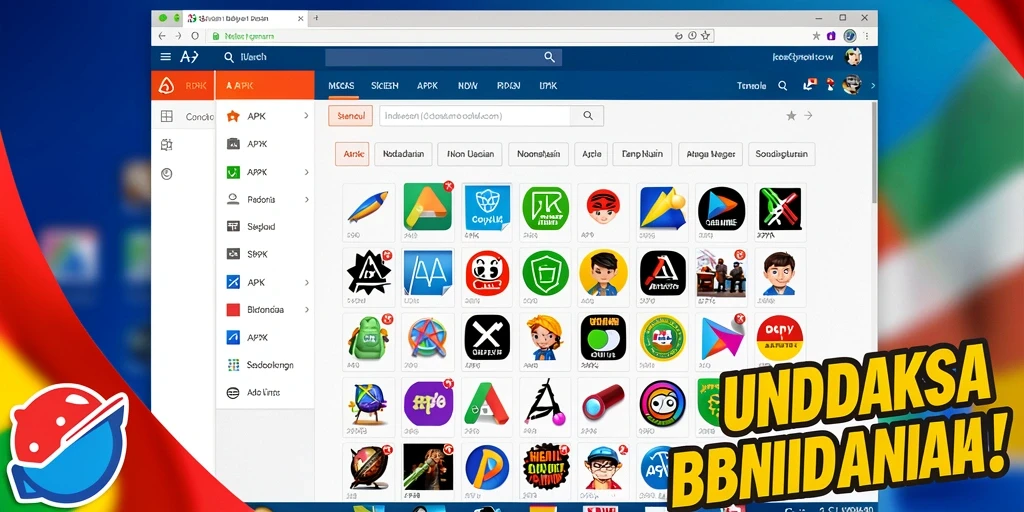This screenshot has height=512, width=1024.
Task: Click the browser bookmark star in address bar
Action: (705, 36)
